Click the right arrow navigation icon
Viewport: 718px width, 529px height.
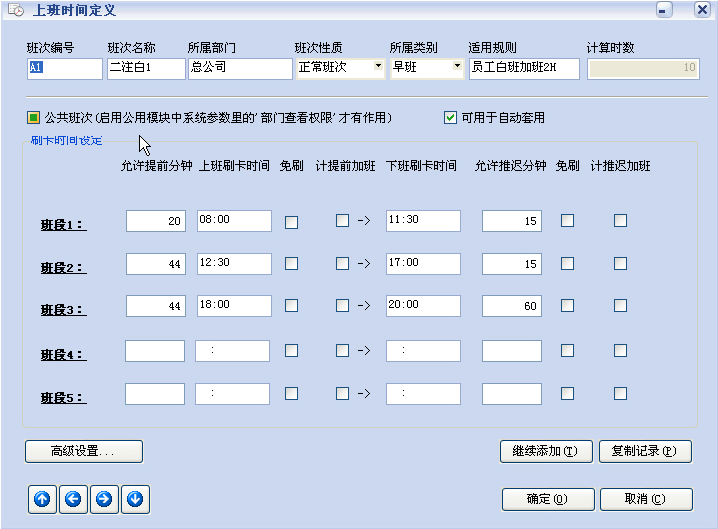pyautogui.click(x=103, y=498)
